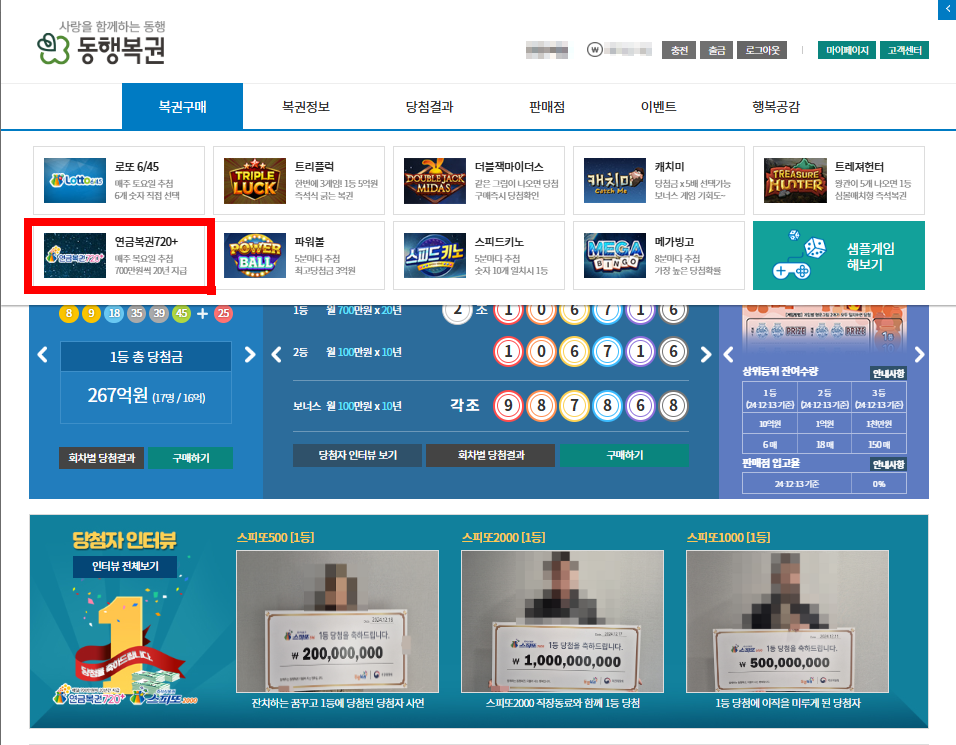Open the 복권정보 menu
Viewport: 956px width, 745px height.
[305, 107]
